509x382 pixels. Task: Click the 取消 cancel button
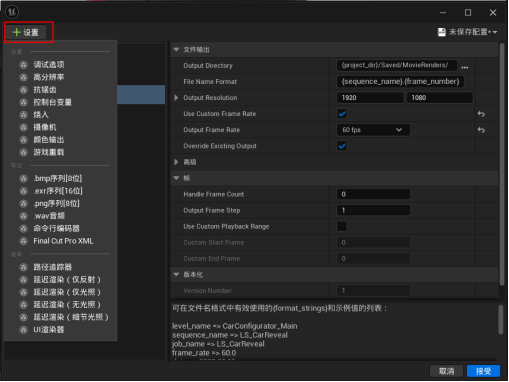446,371
